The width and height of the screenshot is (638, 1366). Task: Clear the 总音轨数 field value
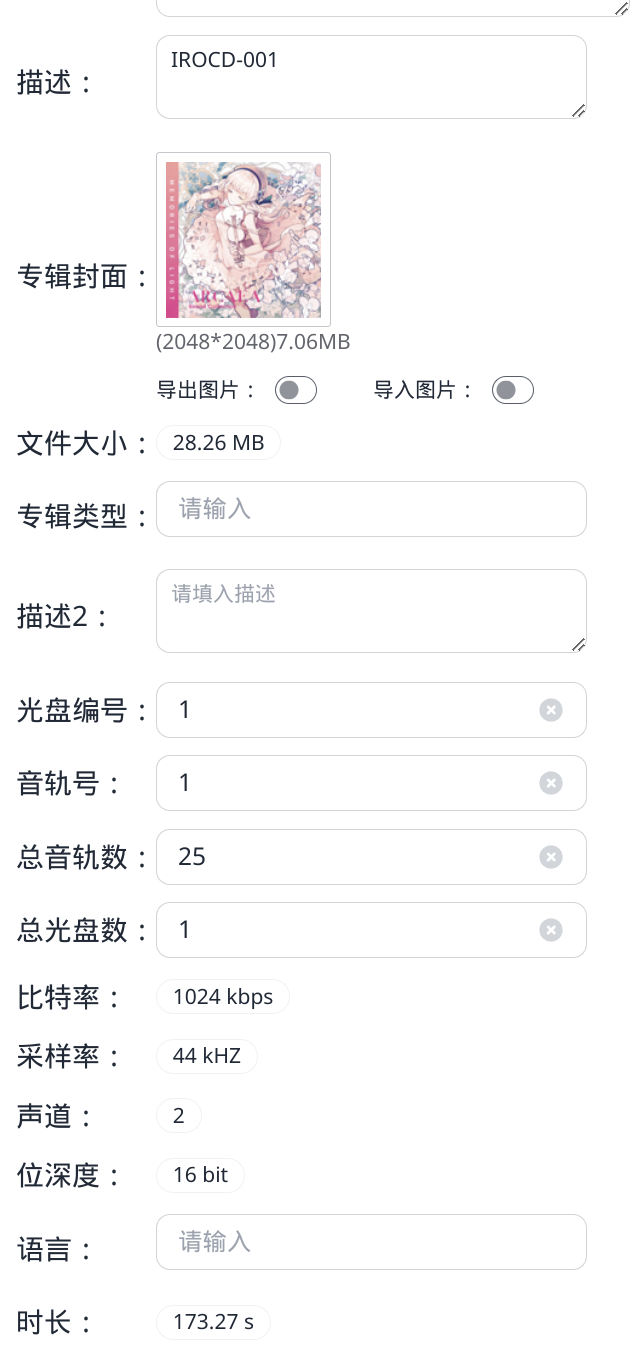pyautogui.click(x=551, y=857)
